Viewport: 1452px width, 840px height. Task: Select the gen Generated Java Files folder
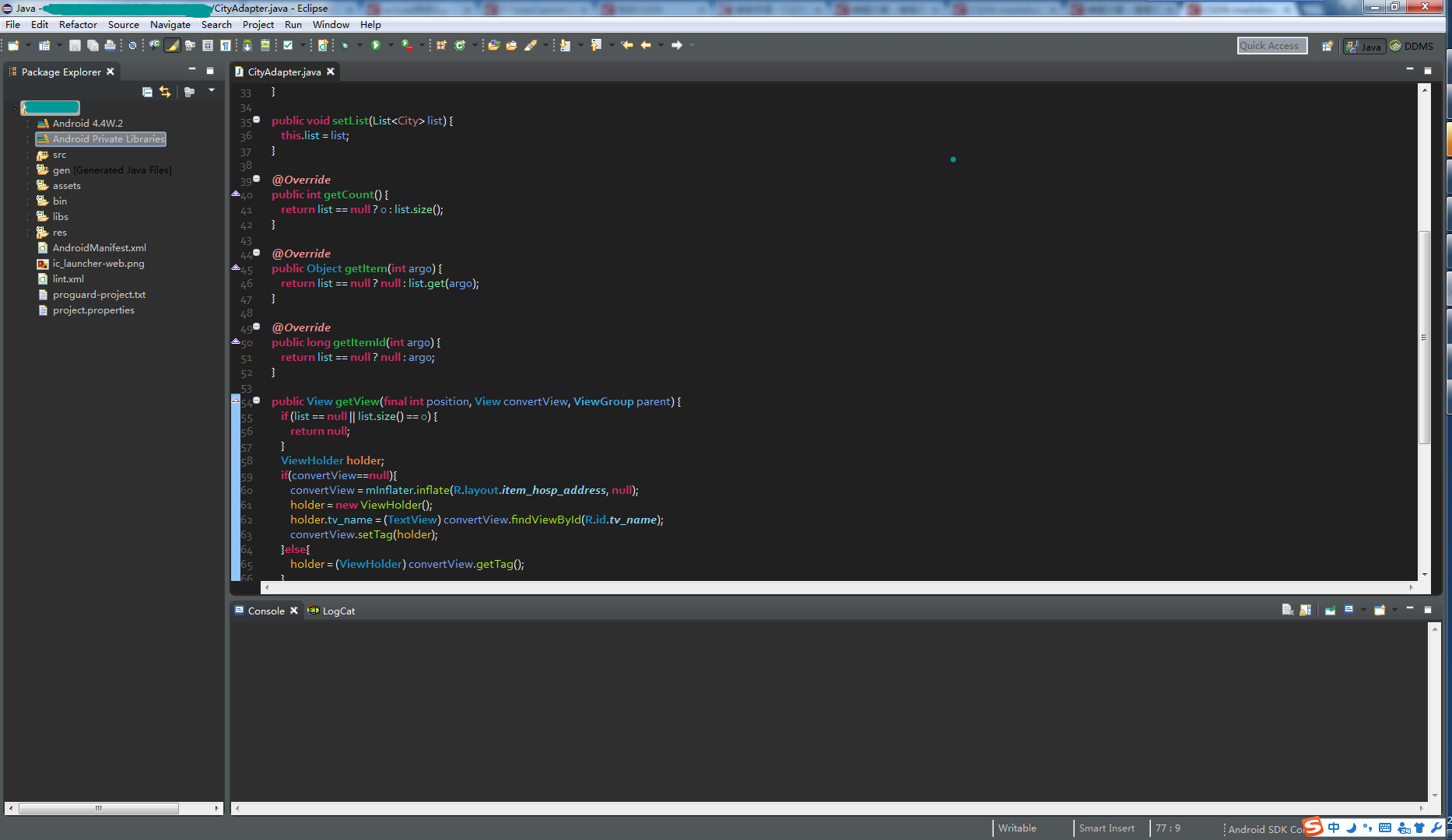(104, 170)
